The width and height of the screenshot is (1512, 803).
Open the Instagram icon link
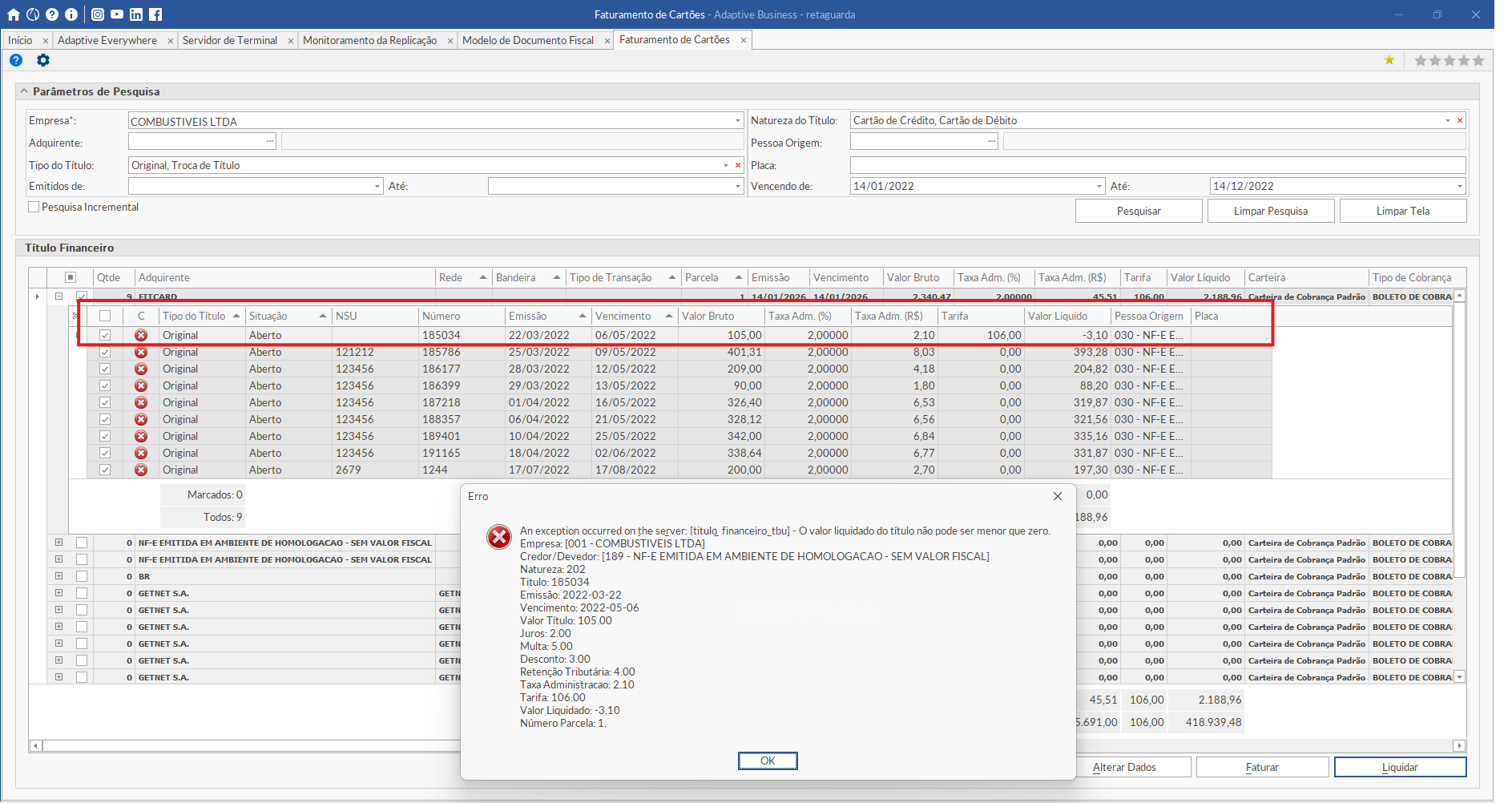click(x=98, y=14)
